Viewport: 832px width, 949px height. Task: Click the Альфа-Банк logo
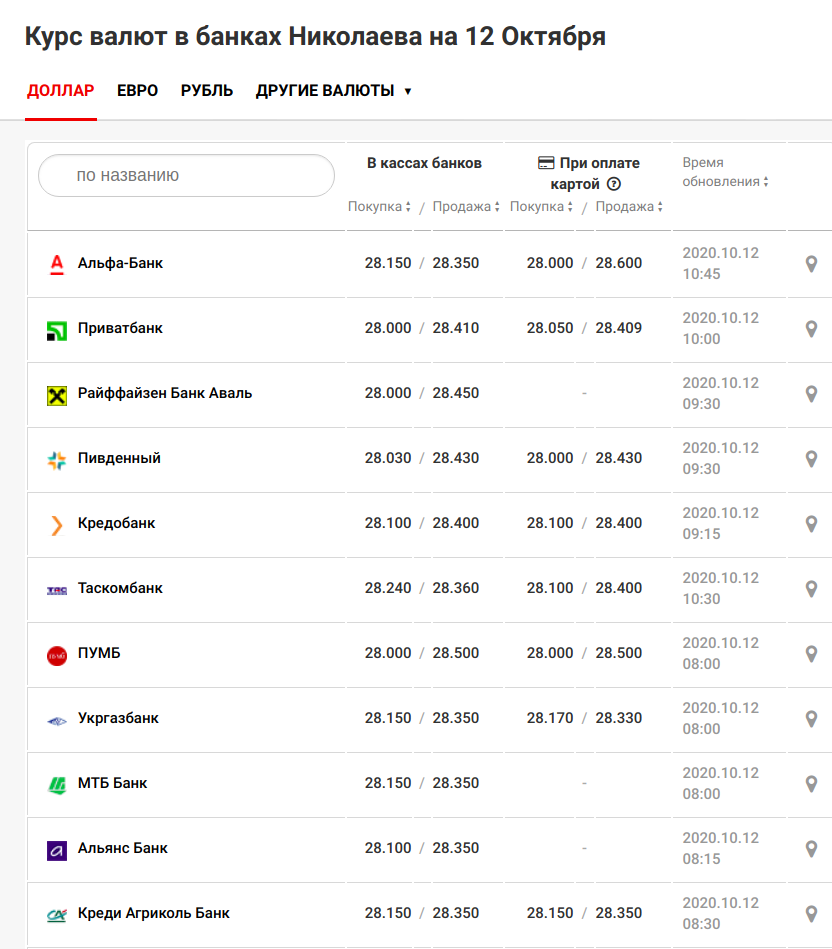tap(57, 264)
